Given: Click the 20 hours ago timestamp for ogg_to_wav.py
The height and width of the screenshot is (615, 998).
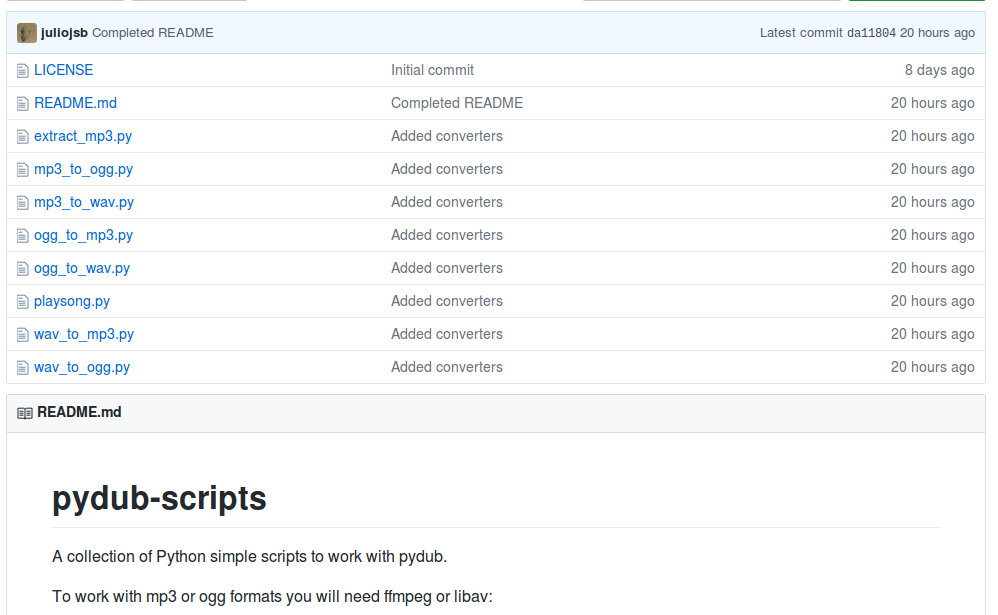Looking at the screenshot, I should click(932, 269).
